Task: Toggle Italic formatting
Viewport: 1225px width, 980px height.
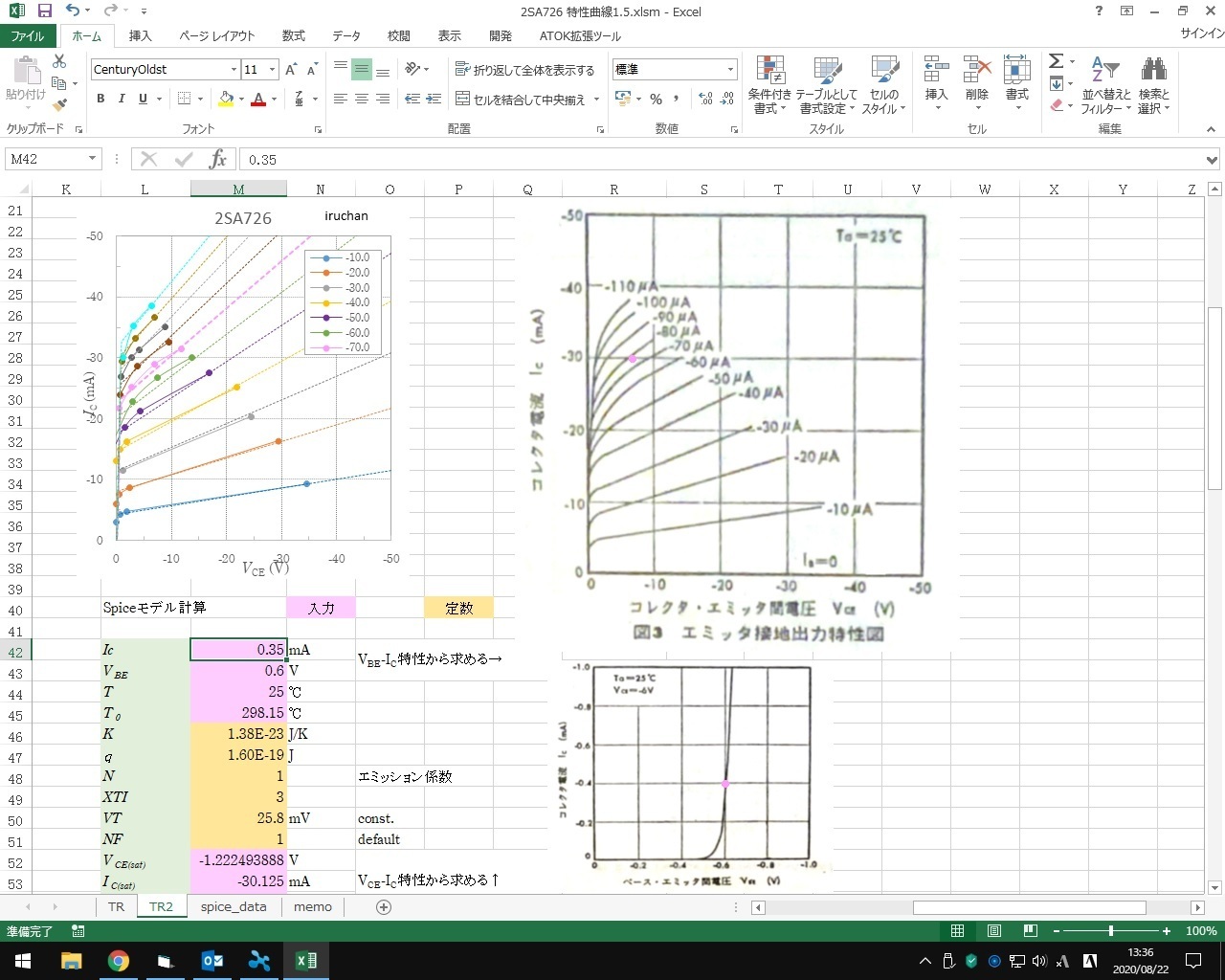Action: [122, 99]
